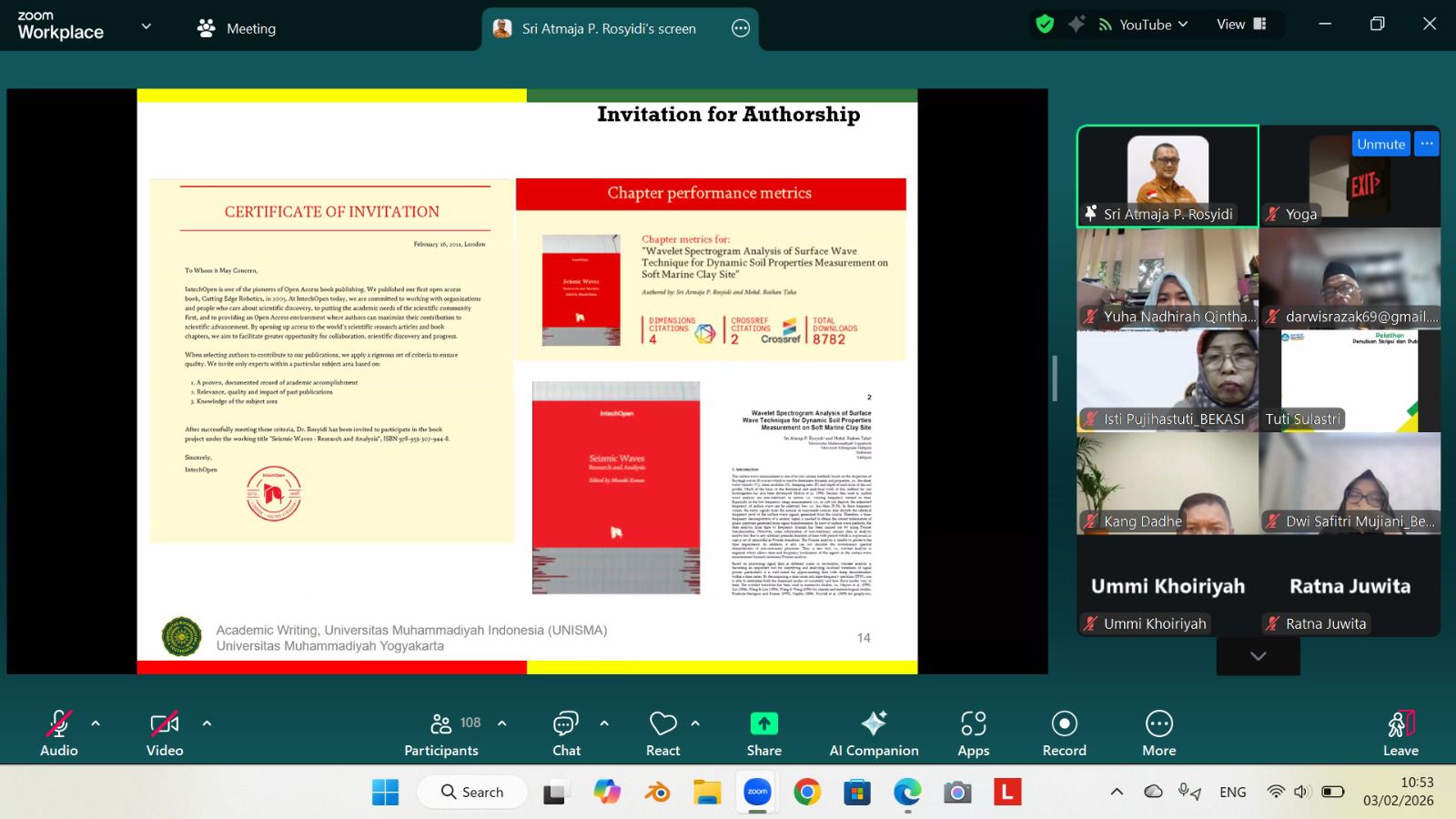Select the Meeting tab
The width and height of the screenshot is (1456, 819).
coord(237,28)
